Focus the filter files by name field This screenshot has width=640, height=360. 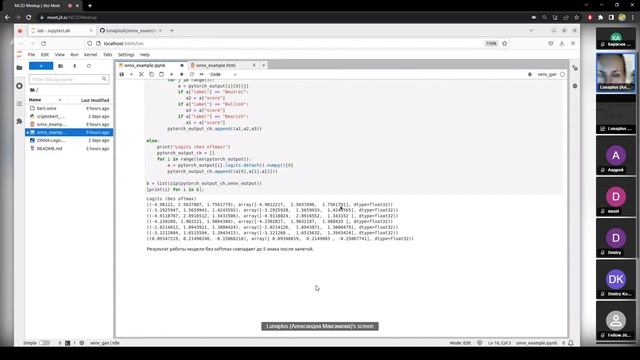[69, 79]
